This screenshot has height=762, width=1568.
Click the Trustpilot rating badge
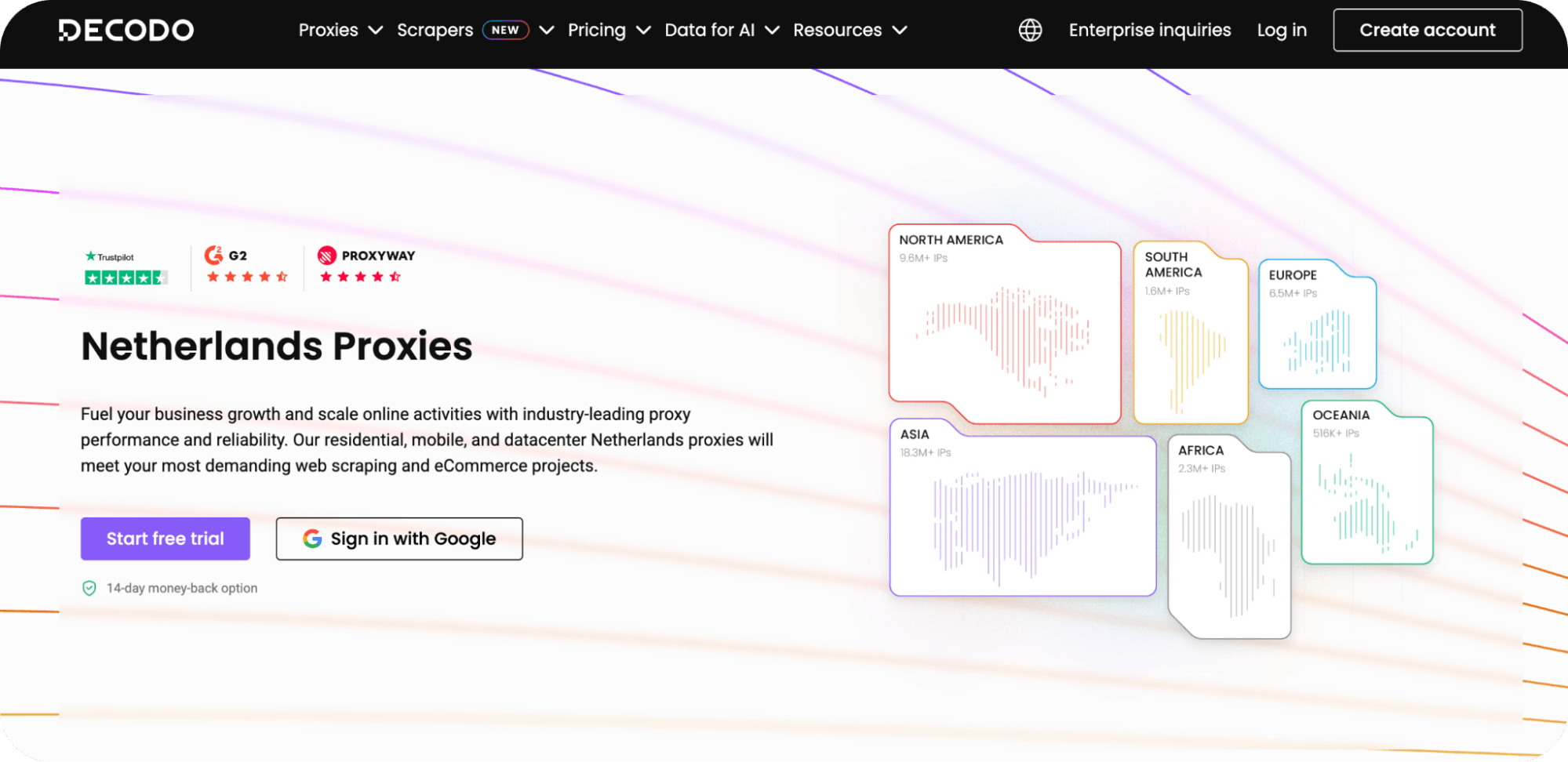coord(126,268)
